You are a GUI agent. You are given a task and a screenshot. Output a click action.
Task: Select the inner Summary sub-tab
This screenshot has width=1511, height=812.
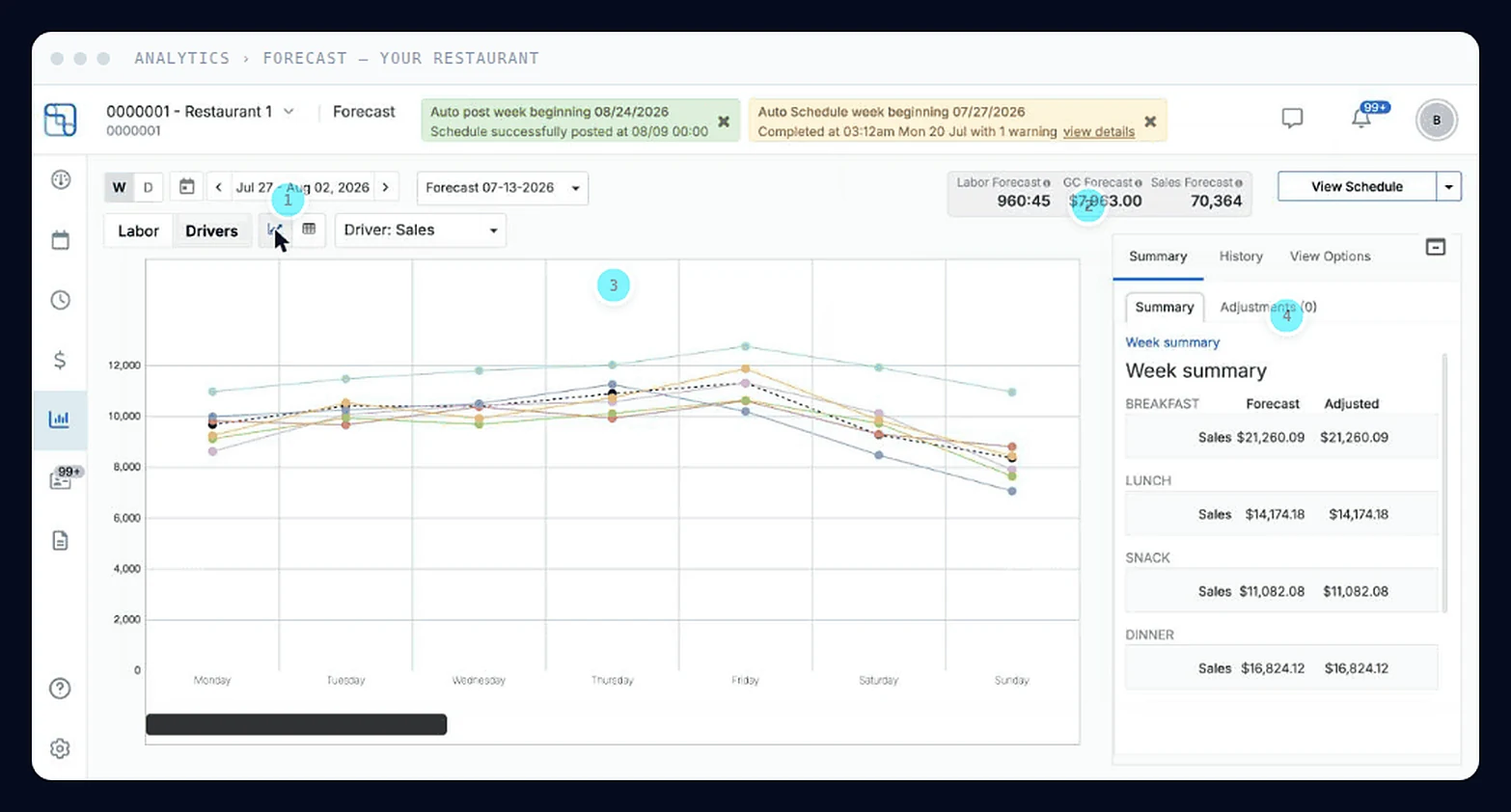tap(1165, 308)
